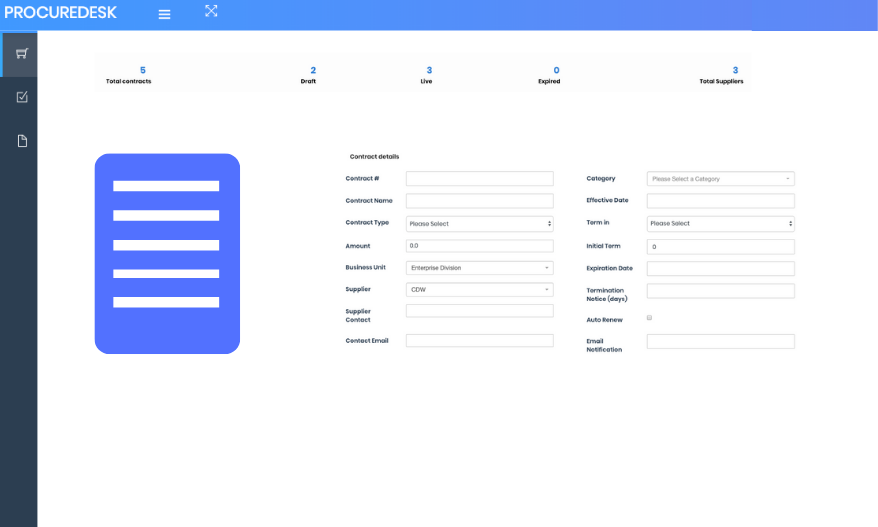The image size is (878, 527).
Task: Toggle the Auto Renew checkbox
Action: 650,318
